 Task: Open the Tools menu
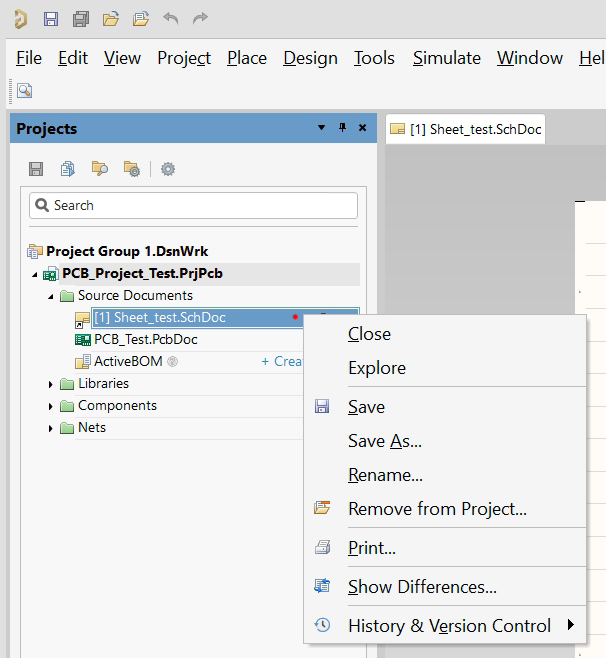[374, 58]
